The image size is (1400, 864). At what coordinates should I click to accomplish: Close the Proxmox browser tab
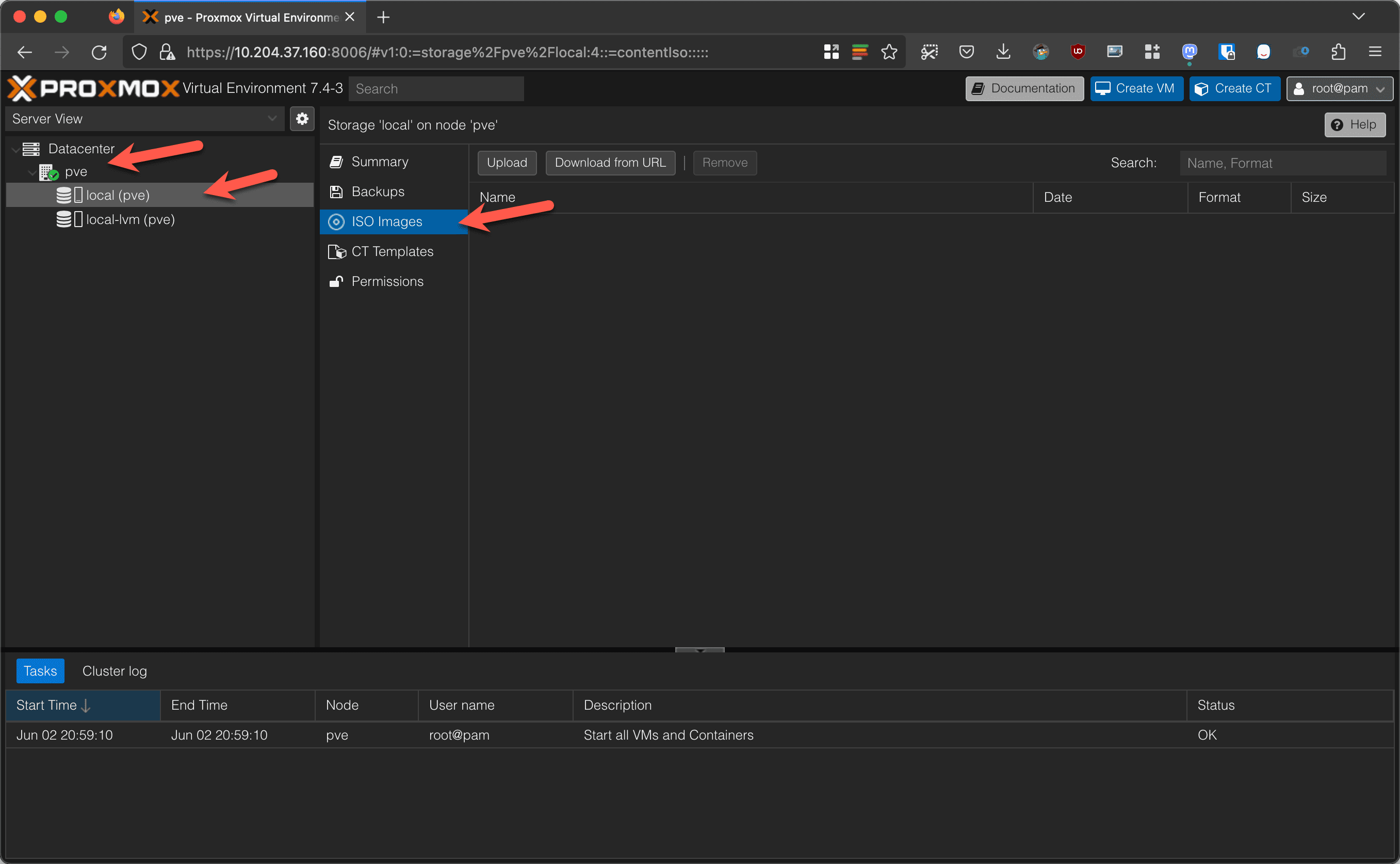tap(350, 17)
